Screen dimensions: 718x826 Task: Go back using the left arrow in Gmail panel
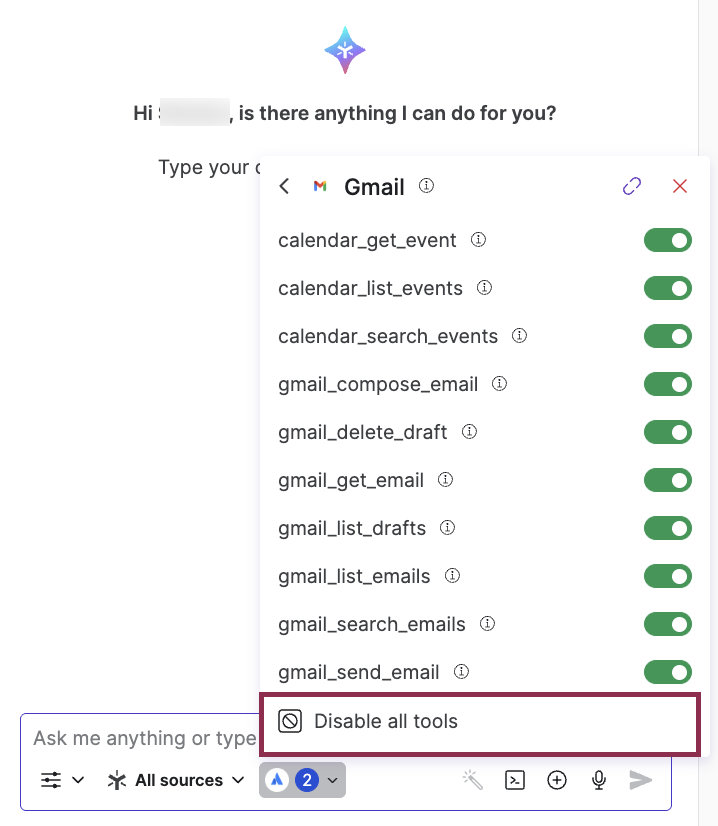pos(283,186)
